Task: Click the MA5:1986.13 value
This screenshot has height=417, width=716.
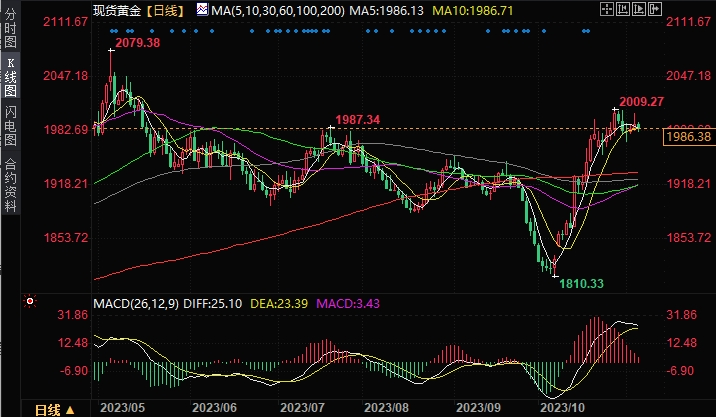Action: (x=386, y=11)
